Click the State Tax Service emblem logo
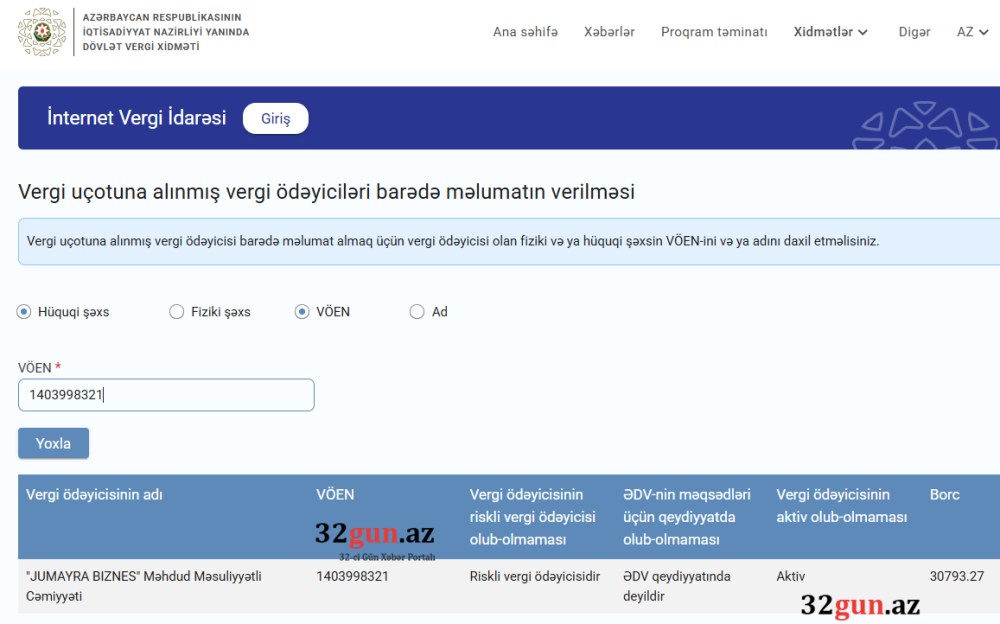 coord(38,30)
